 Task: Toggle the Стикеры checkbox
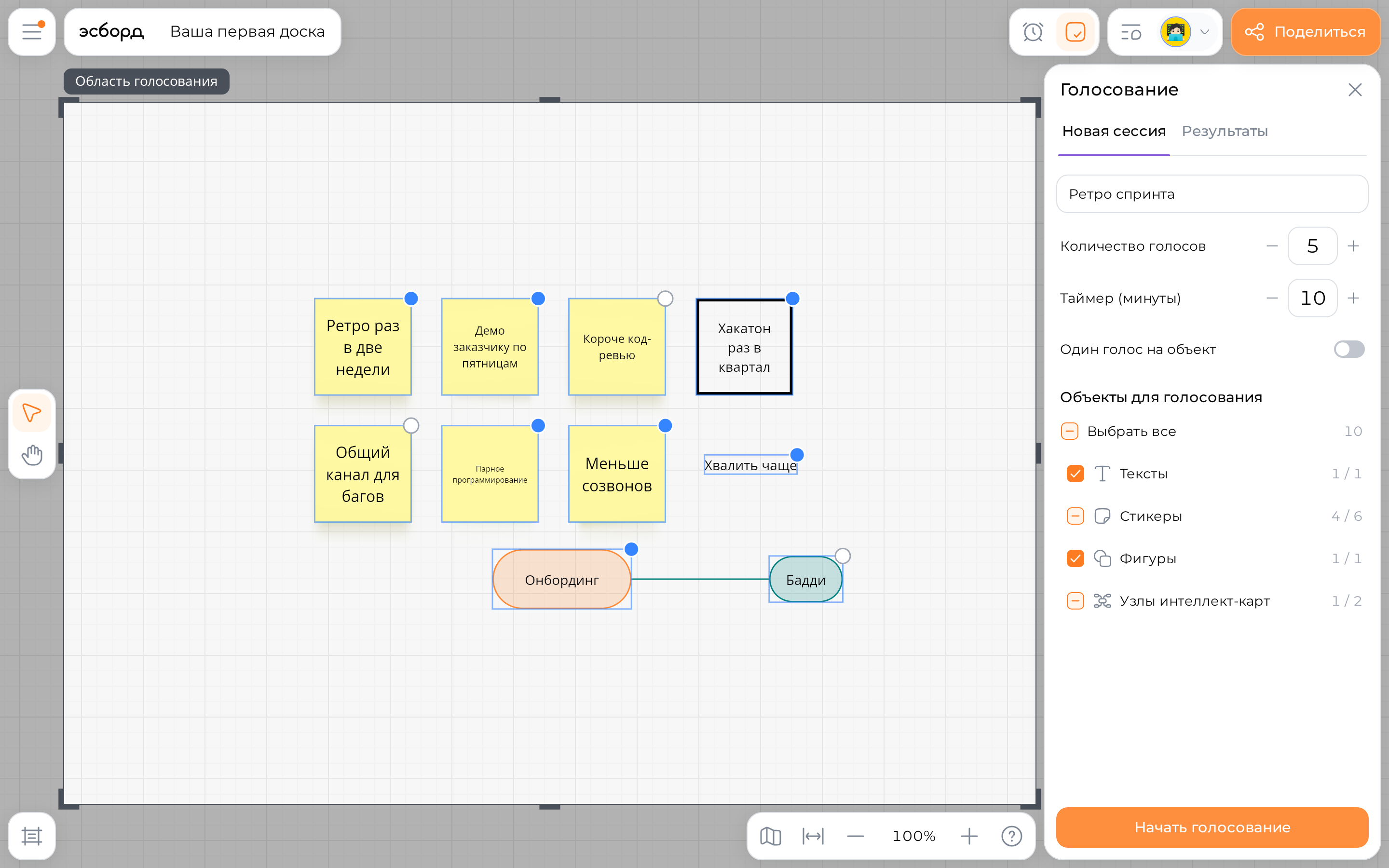(x=1075, y=516)
